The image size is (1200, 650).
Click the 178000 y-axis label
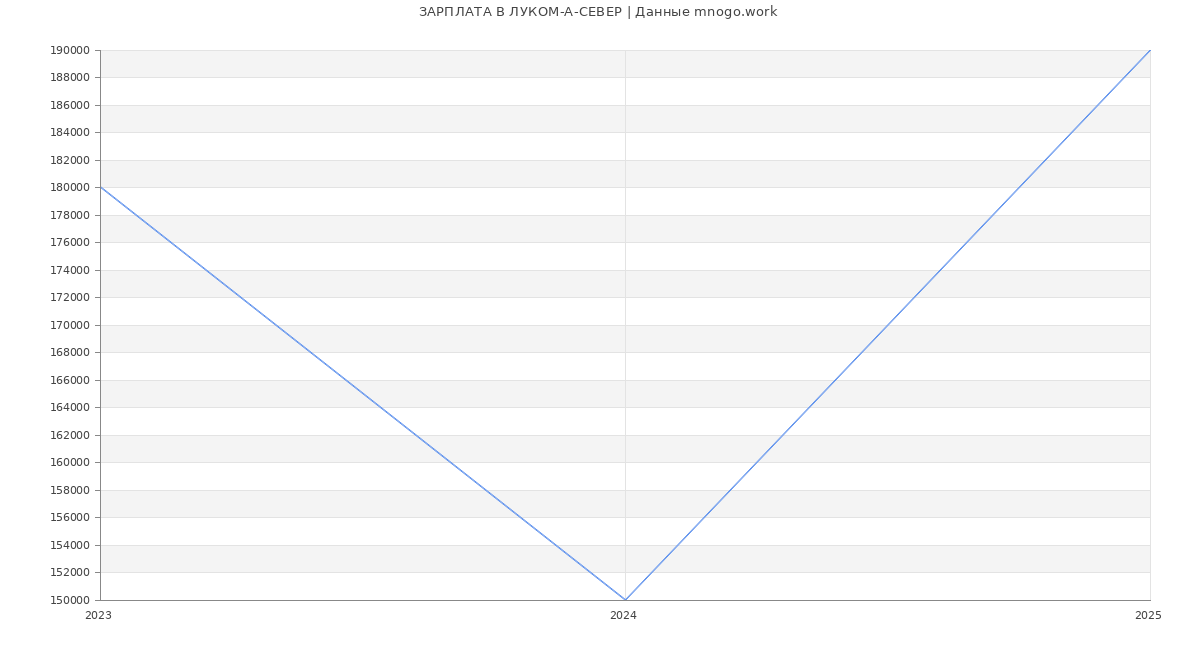coord(70,215)
